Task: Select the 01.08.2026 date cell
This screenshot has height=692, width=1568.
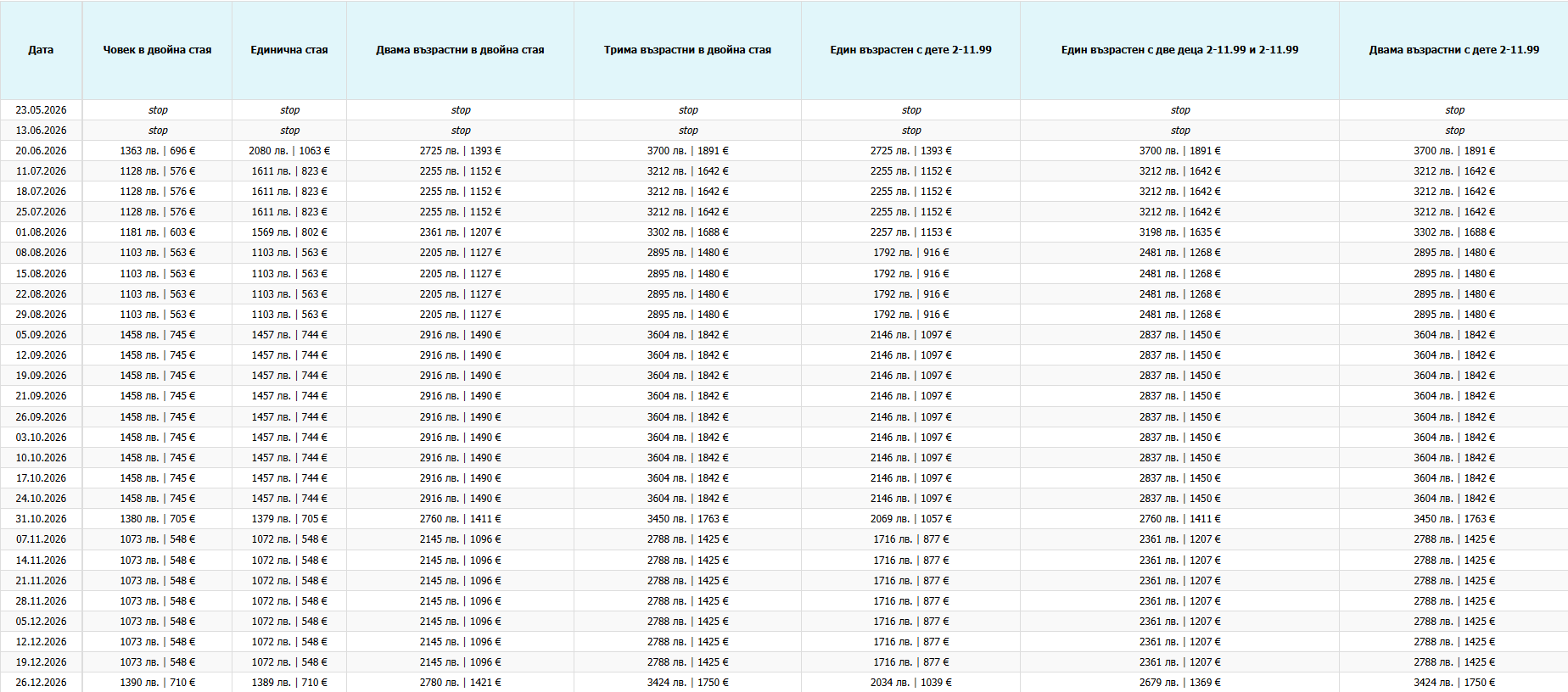Action: pyautogui.click(x=41, y=232)
